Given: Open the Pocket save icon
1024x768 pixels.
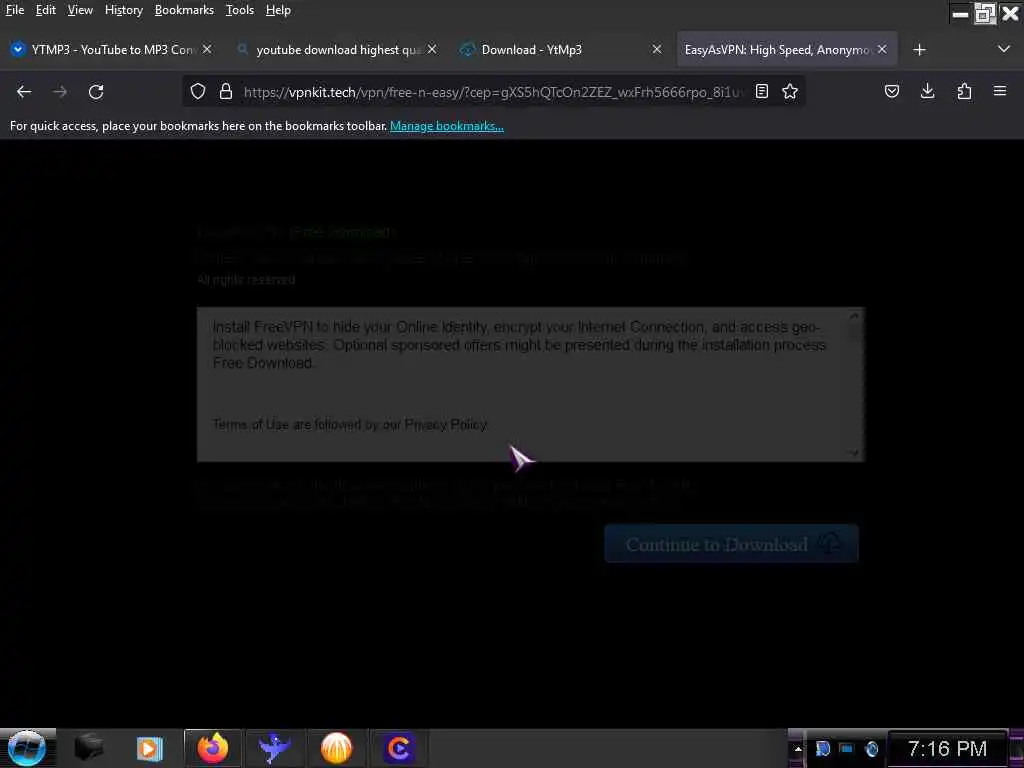Looking at the screenshot, I should click(x=891, y=91).
